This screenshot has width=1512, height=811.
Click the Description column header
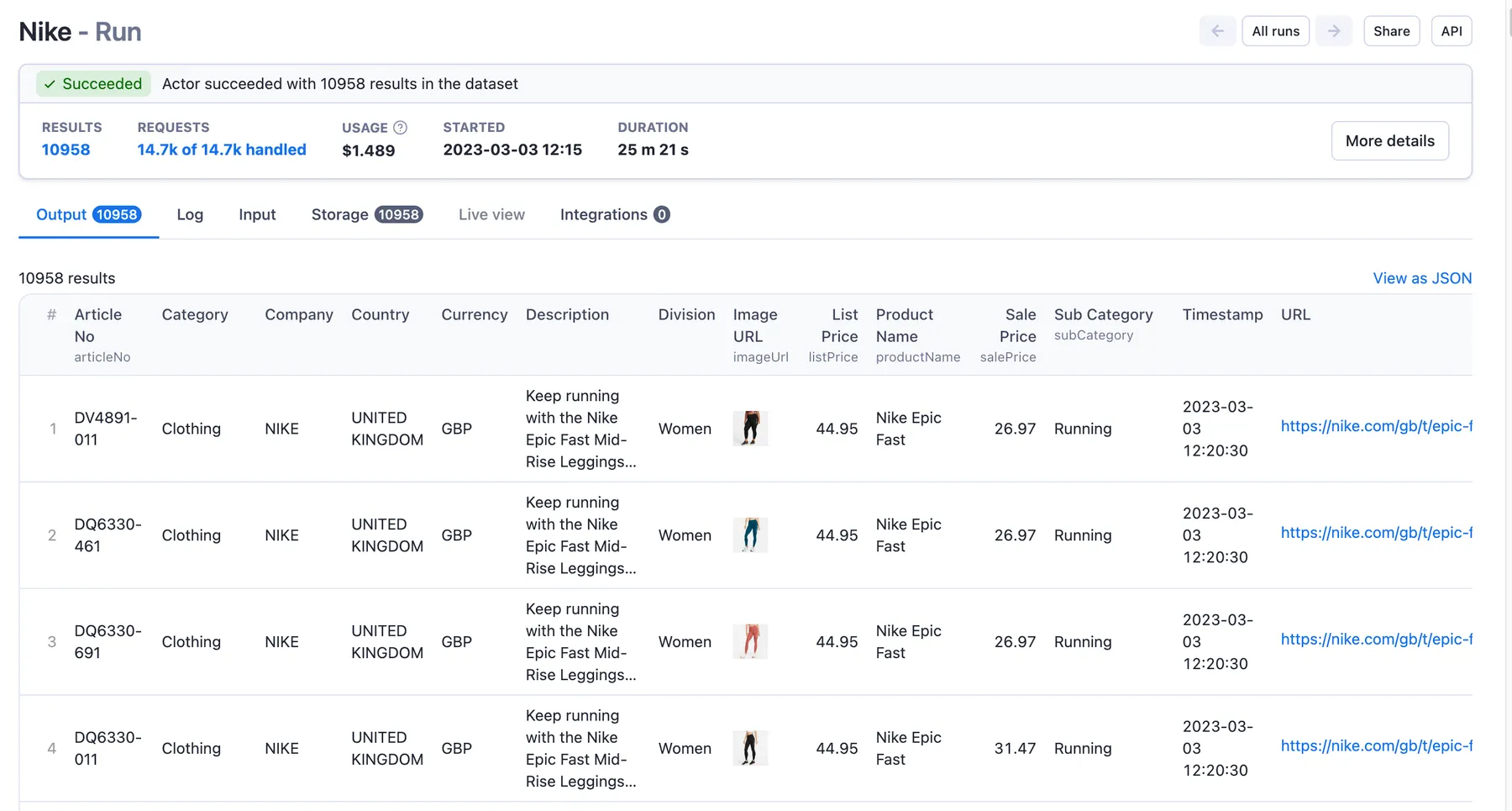pos(567,315)
